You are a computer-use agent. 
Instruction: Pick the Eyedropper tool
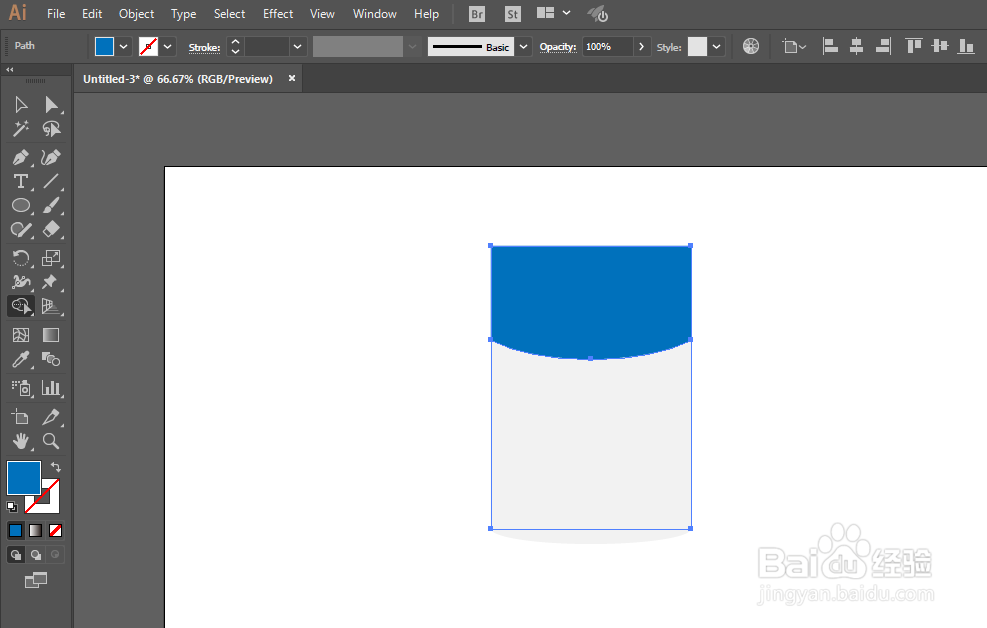(20, 360)
